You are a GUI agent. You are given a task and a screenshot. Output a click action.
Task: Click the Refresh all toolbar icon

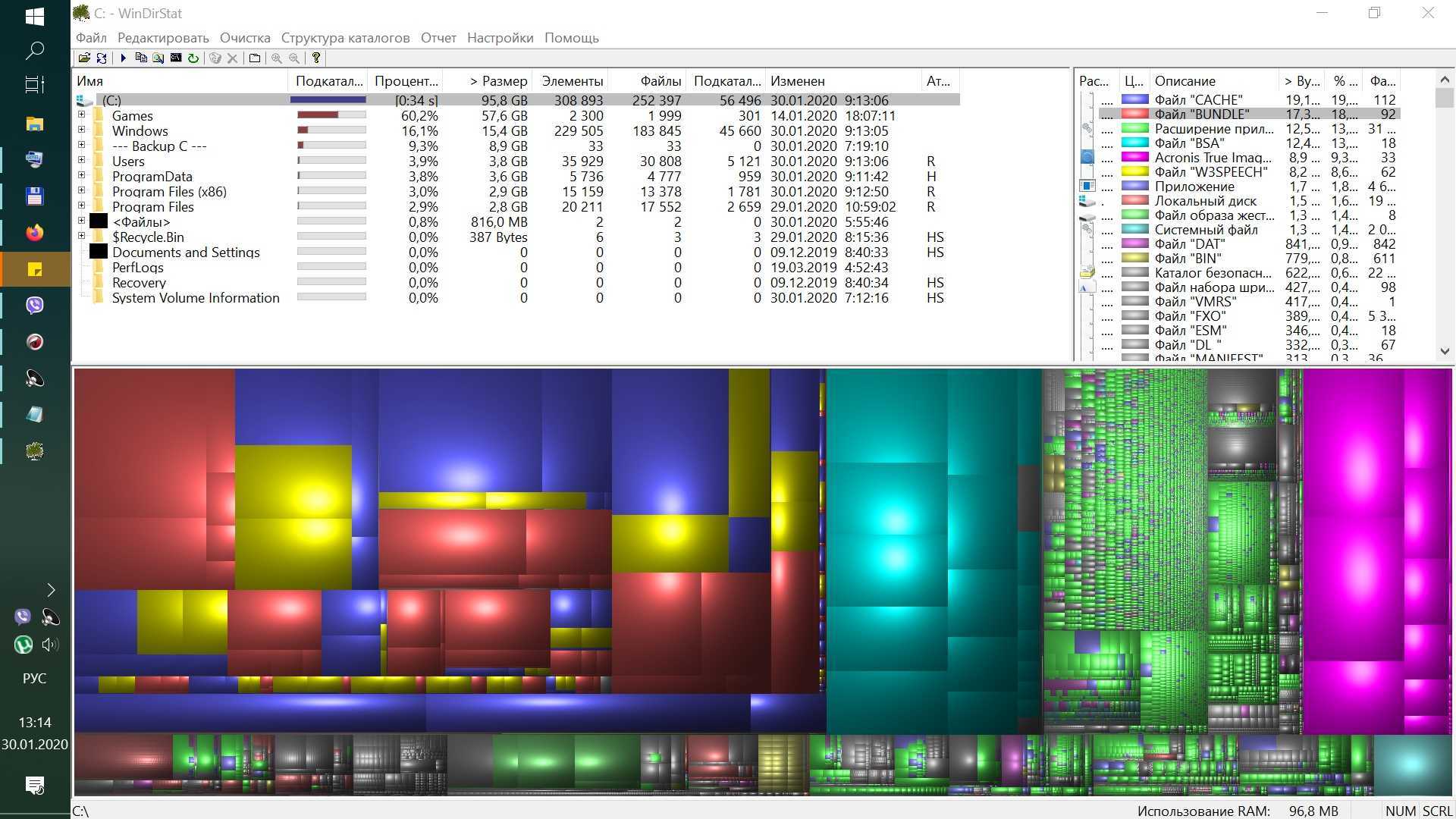(102, 58)
